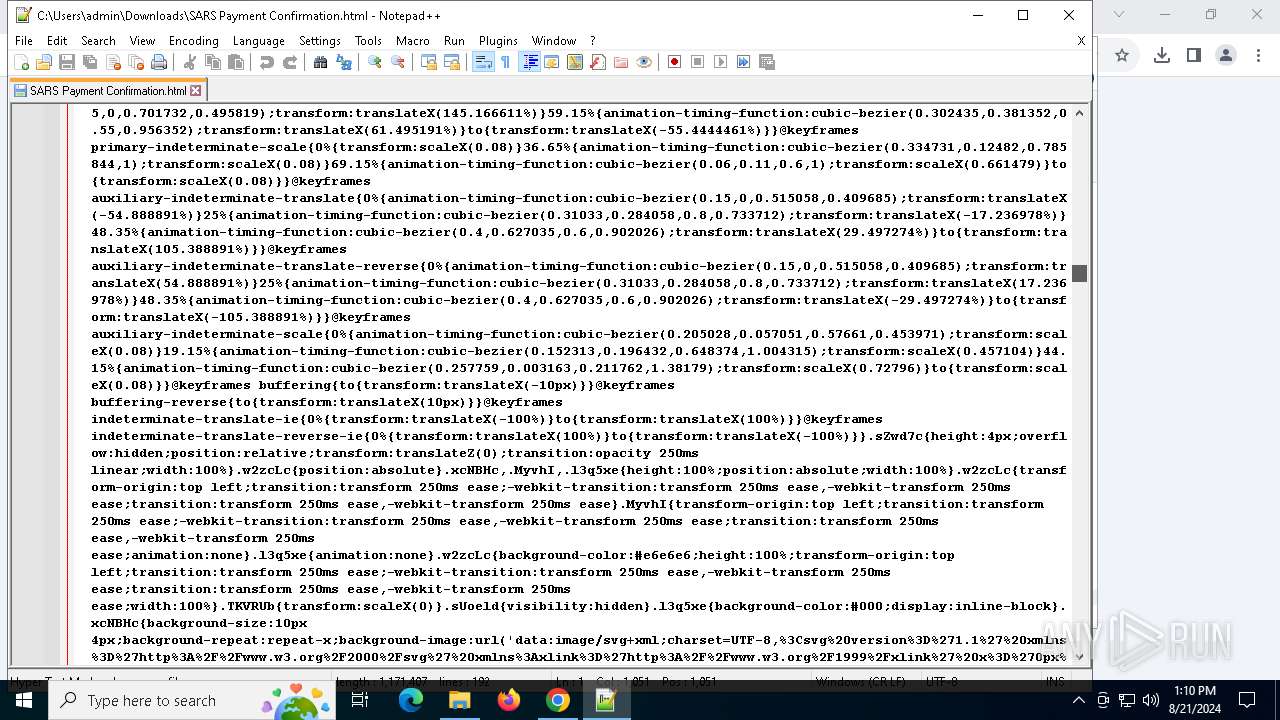The image size is (1280, 720).
Task: Run macro multiple times icon
Action: [744, 62]
